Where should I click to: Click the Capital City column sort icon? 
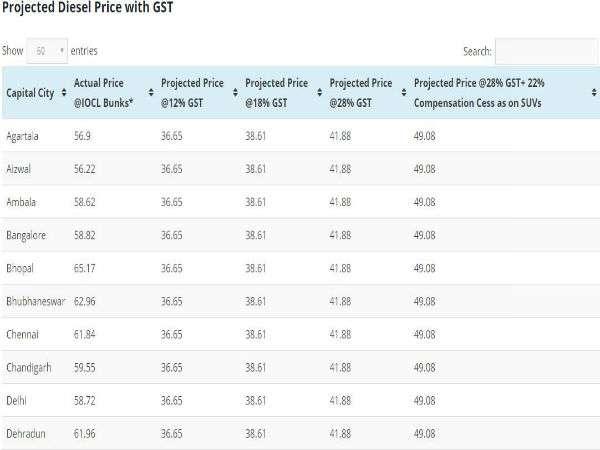(x=60, y=92)
